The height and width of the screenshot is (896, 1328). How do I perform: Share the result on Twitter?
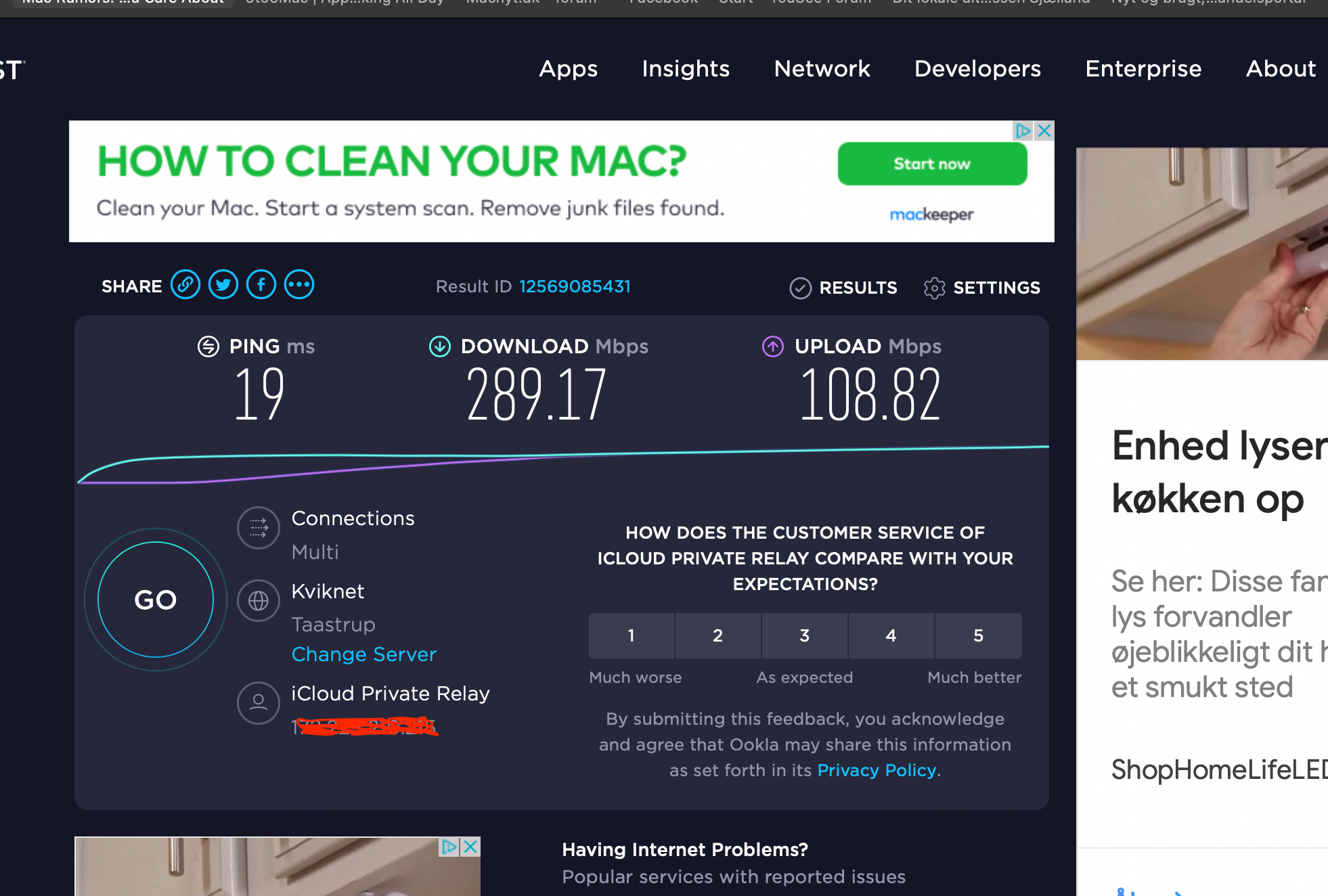click(x=223, y=285)
